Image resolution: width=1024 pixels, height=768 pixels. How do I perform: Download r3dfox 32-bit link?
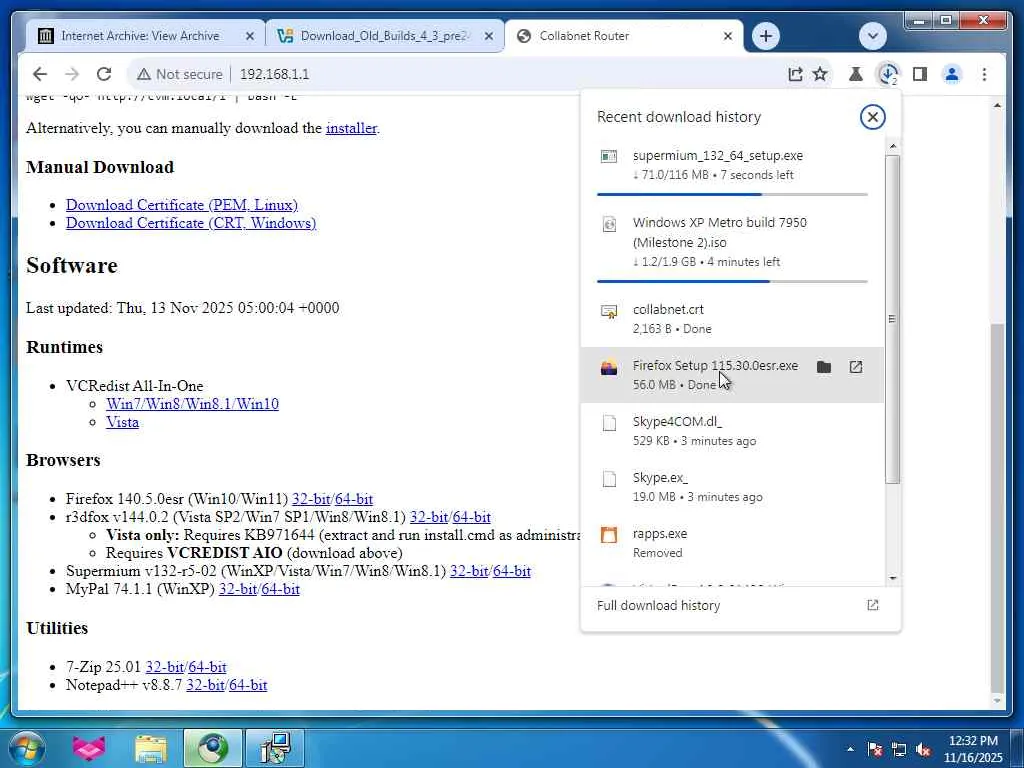(429, 517)
